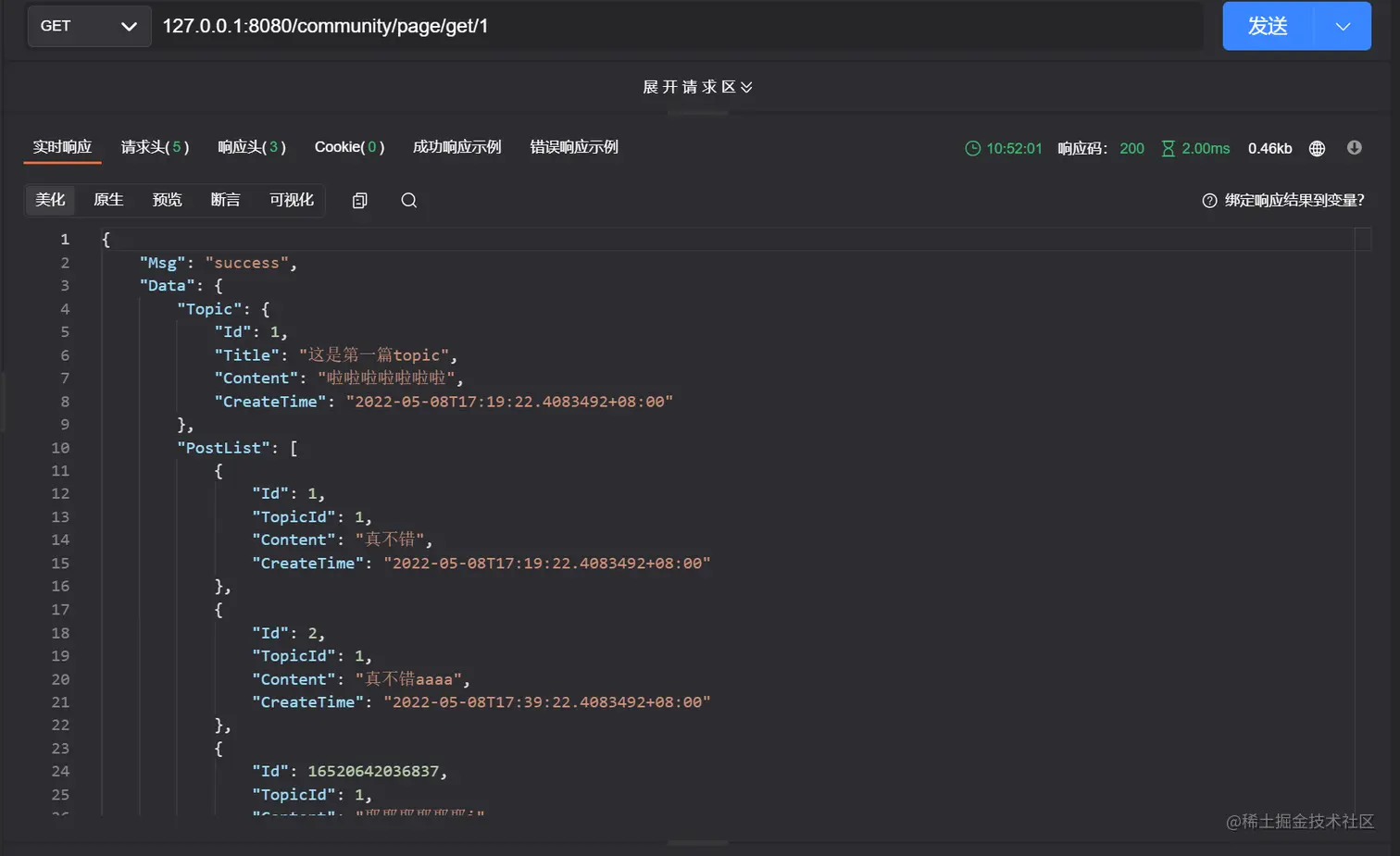Send the request with the 发送 button
The width and height of the screenshot is (1400, 856).
click(1268, 26)
